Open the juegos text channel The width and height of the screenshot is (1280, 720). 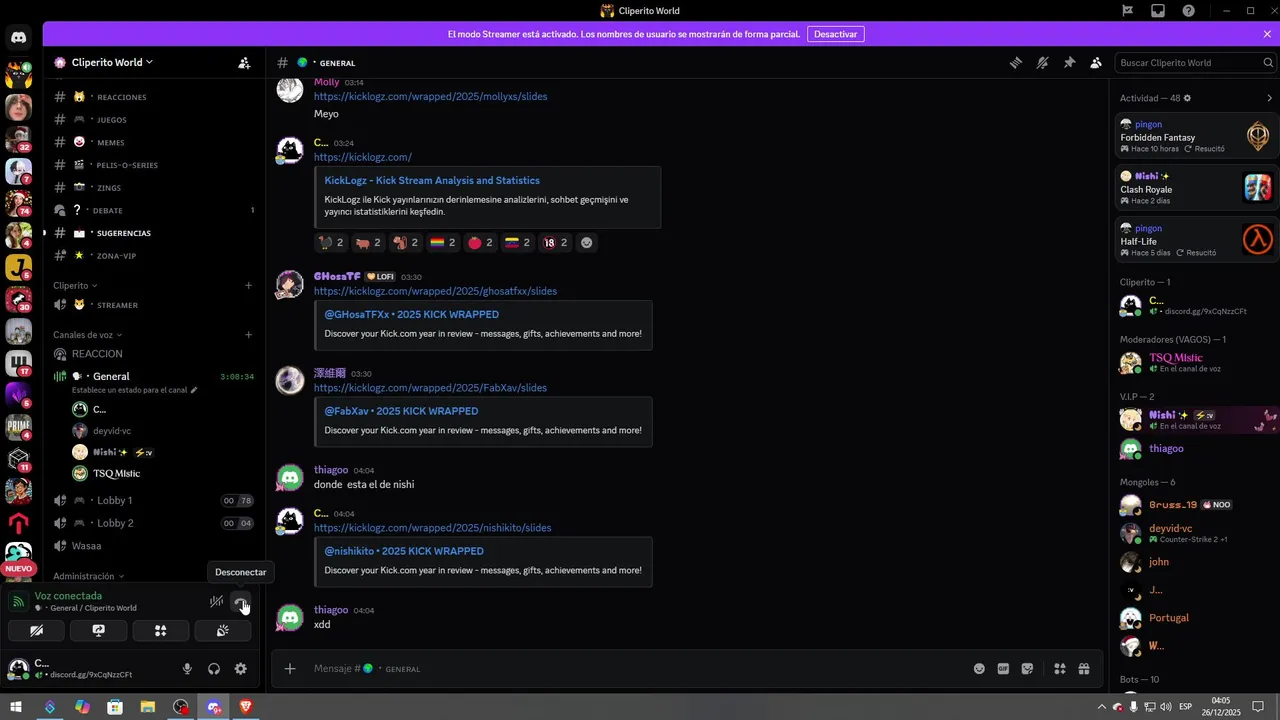point(155,120)
